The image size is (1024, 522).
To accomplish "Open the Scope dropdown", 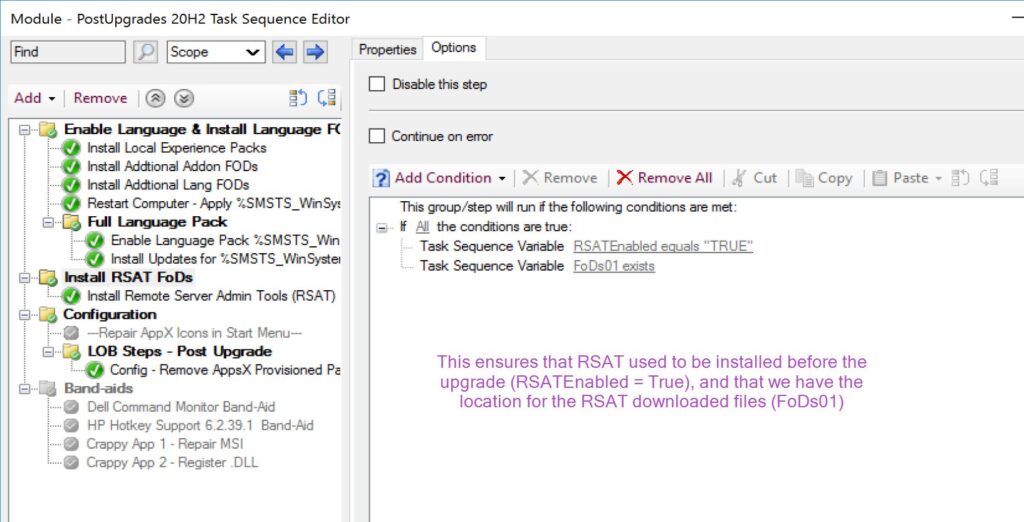I will [215, 52].
